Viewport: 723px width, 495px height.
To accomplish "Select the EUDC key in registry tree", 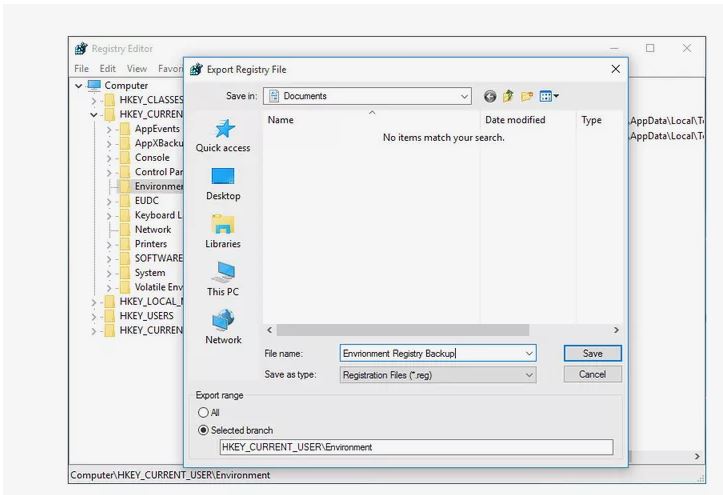I will pyautogui.click(x=147, y=201).
